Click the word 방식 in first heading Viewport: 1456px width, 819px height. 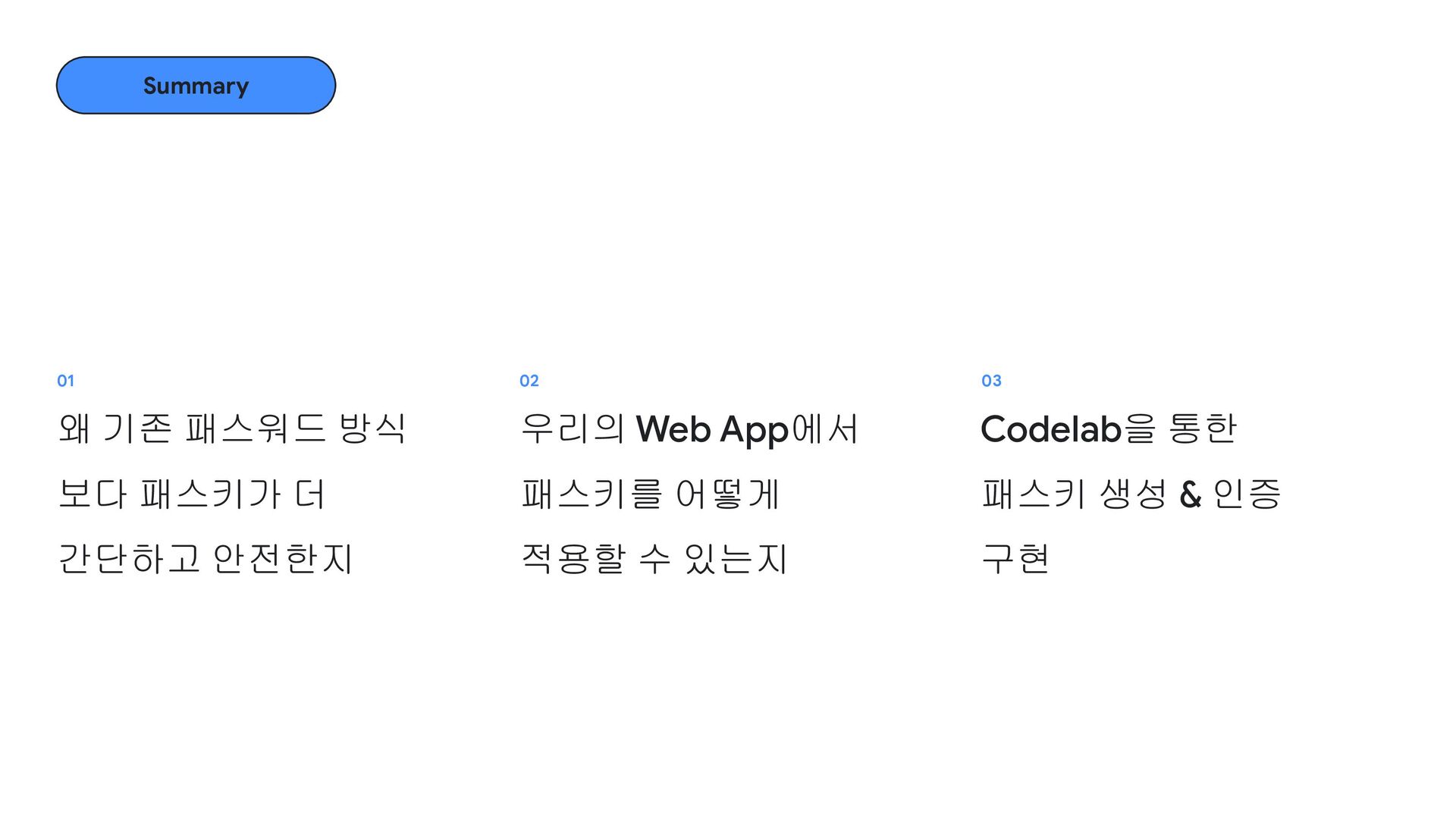coord(372,428)
